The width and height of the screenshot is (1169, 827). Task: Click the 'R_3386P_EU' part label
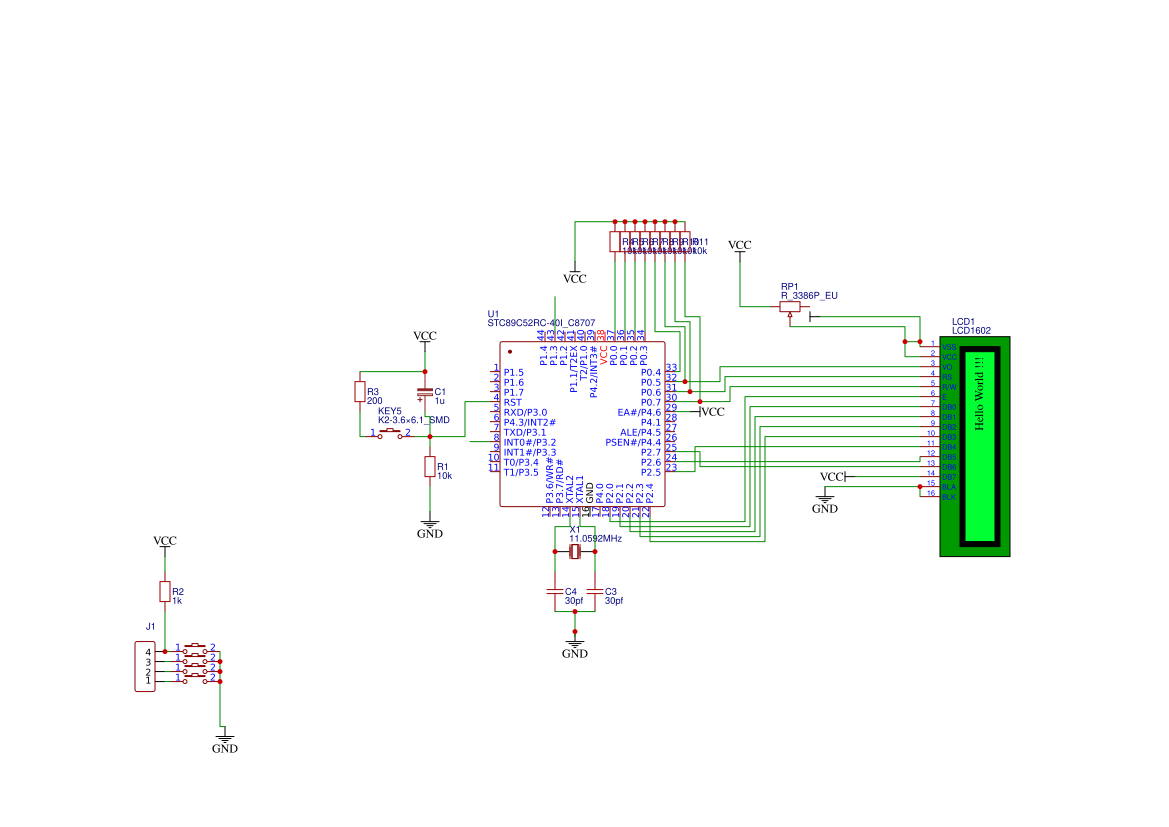pos(809,295)
